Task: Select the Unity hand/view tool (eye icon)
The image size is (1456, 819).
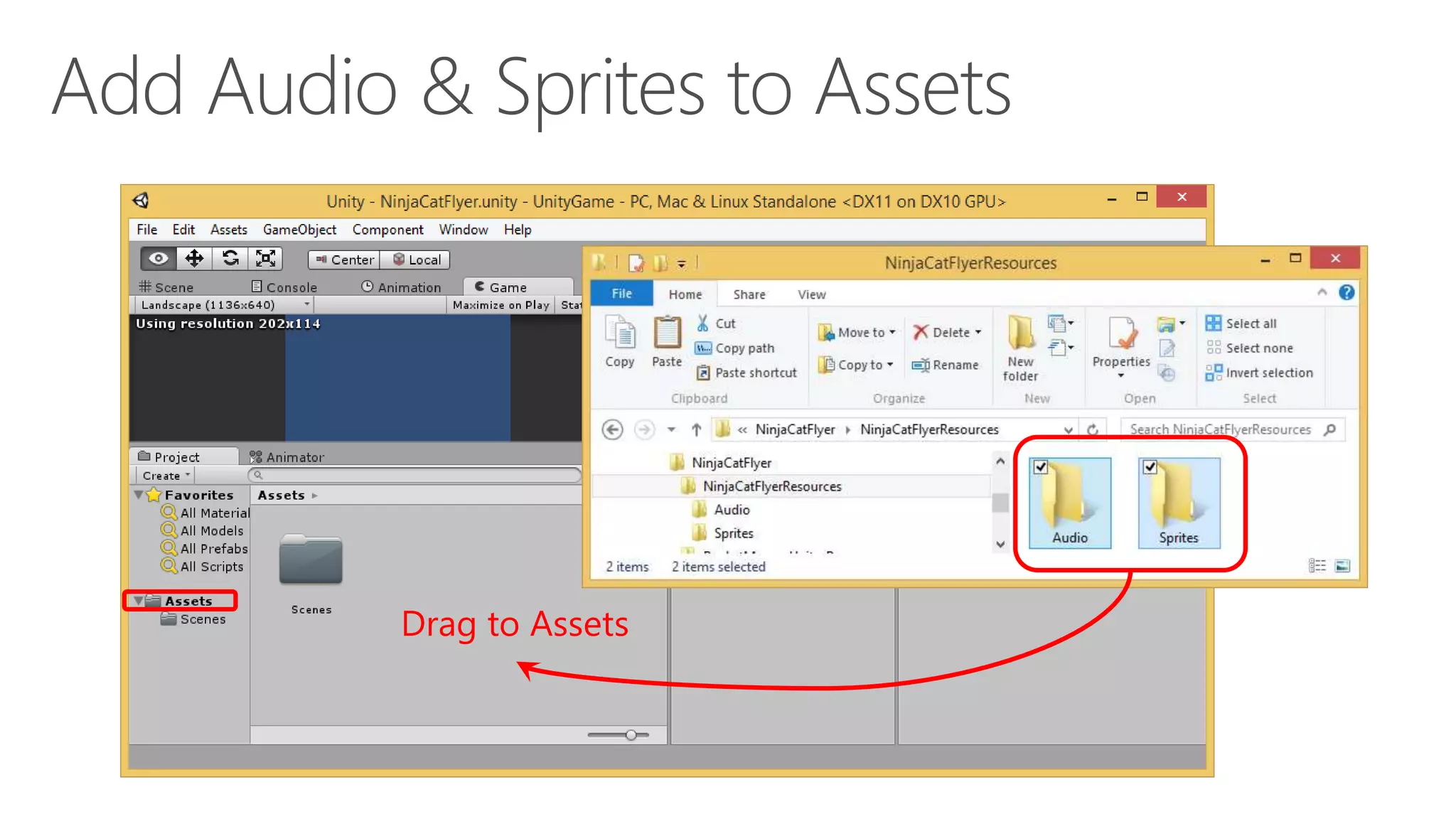Action: 158,258
